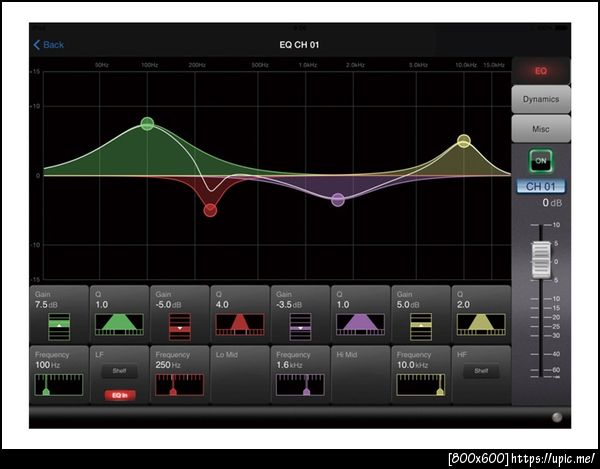Toggle the HF Shelf button
600x469 pixels.
(481, 371)
